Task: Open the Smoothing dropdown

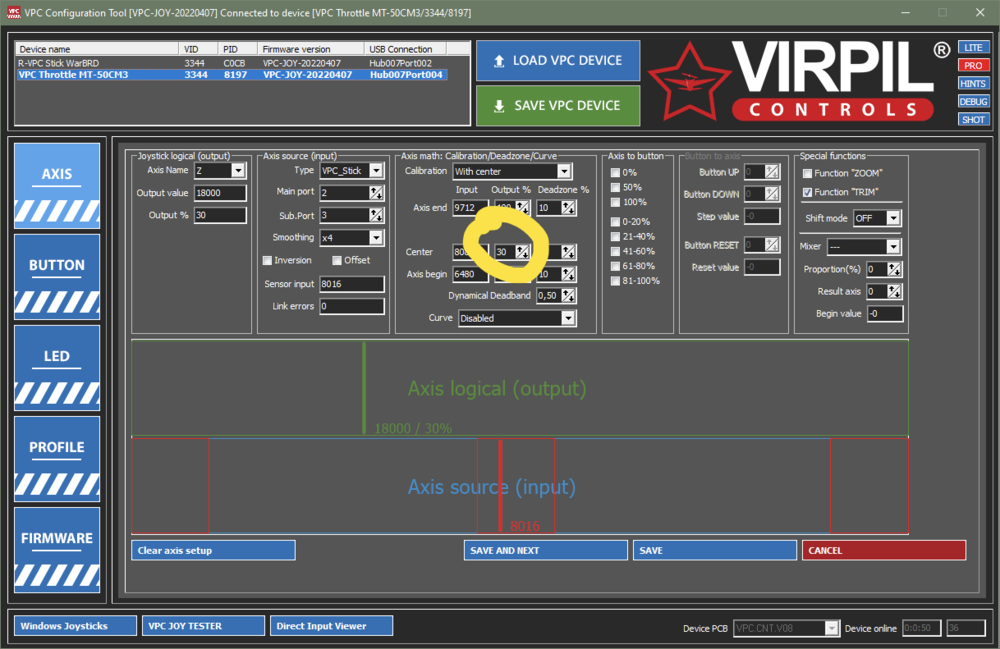Action: pyautogui.click(x=376, y=238)
